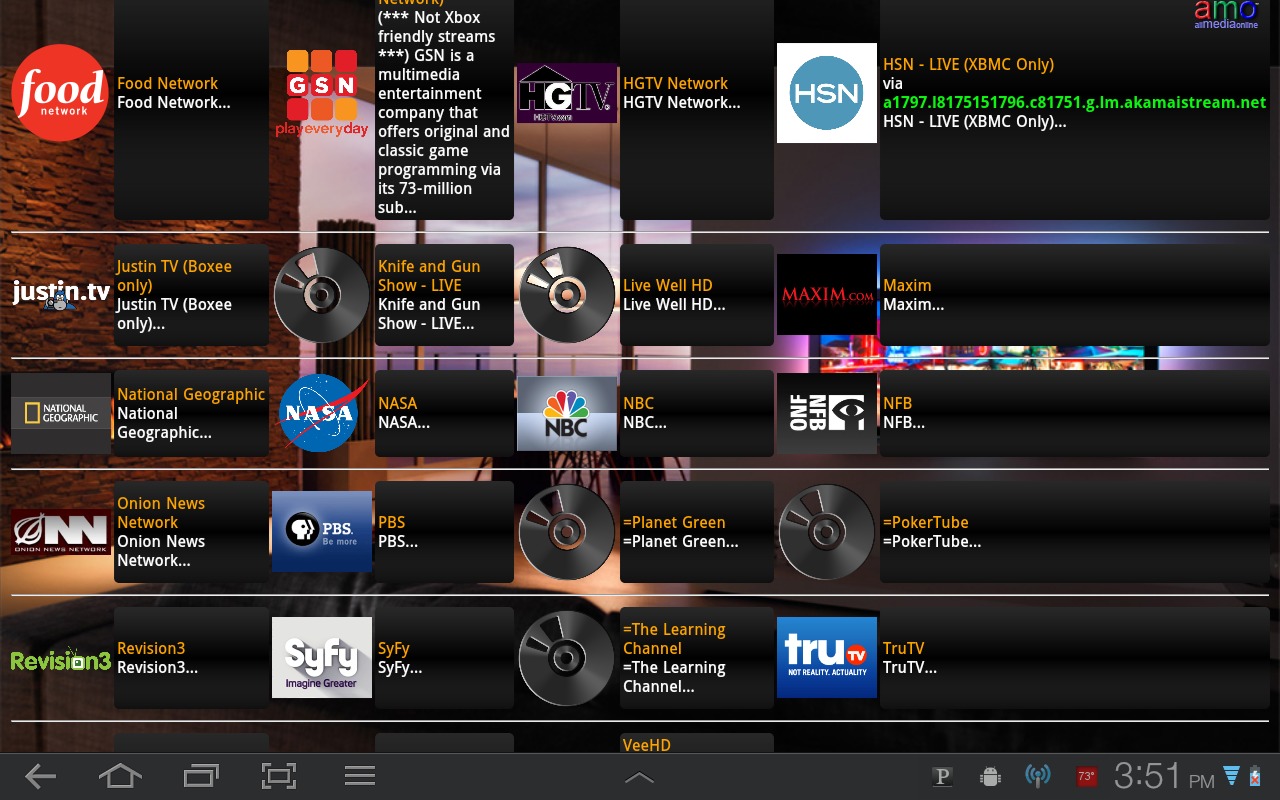This screenshot has height=800, width=1280.
Task: Open the truTV channel logo
Action: (x=826, y=657)
